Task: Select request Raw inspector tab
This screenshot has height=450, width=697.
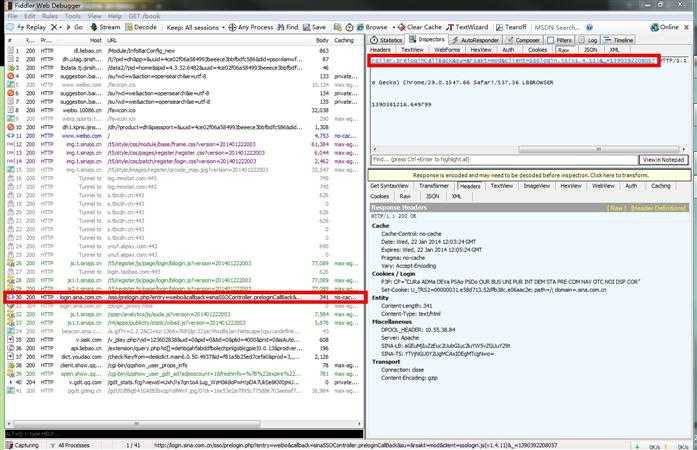Action: coord(564,50)
